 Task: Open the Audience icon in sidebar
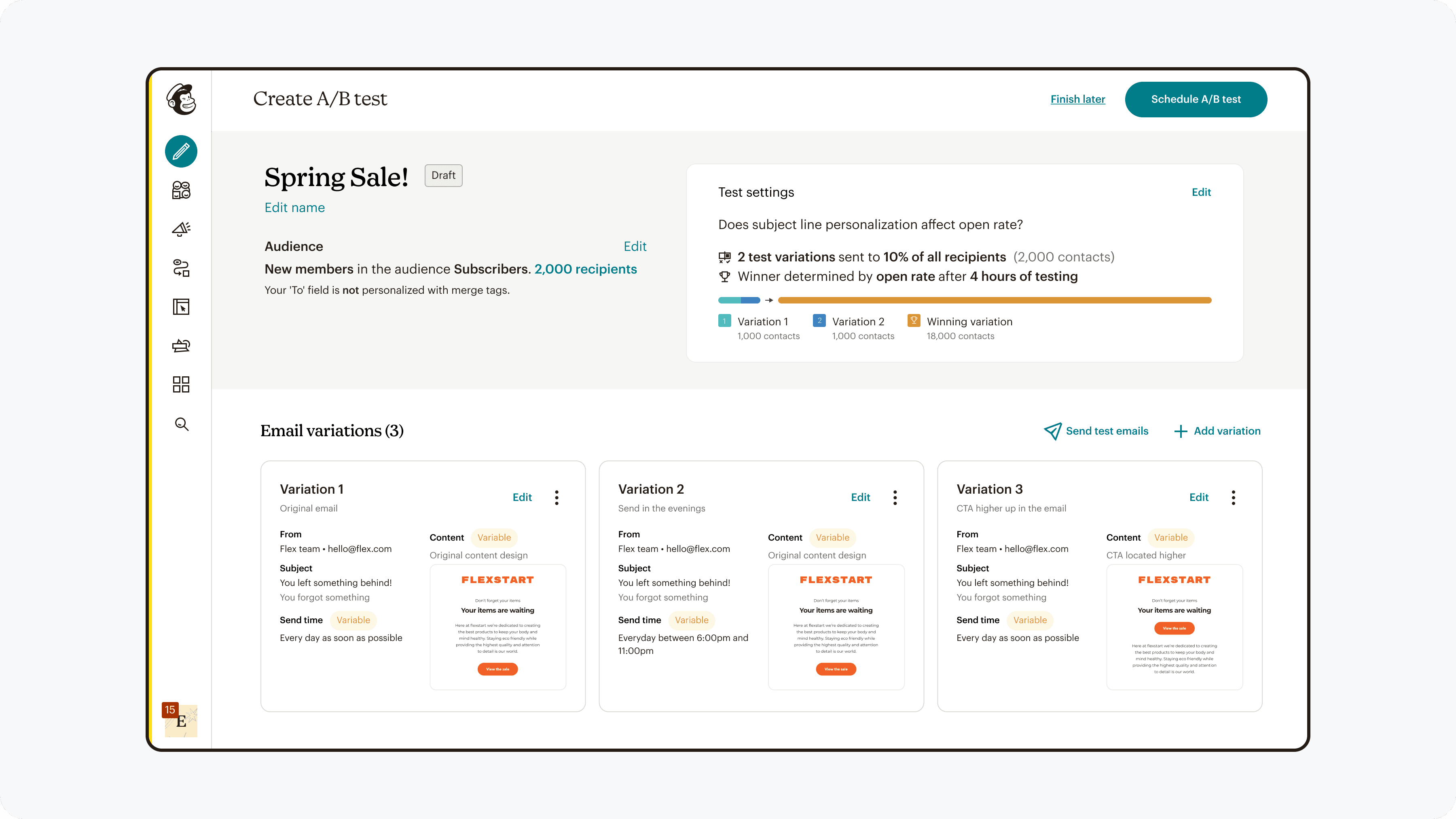pyautogui.click(x=181, y=190)
